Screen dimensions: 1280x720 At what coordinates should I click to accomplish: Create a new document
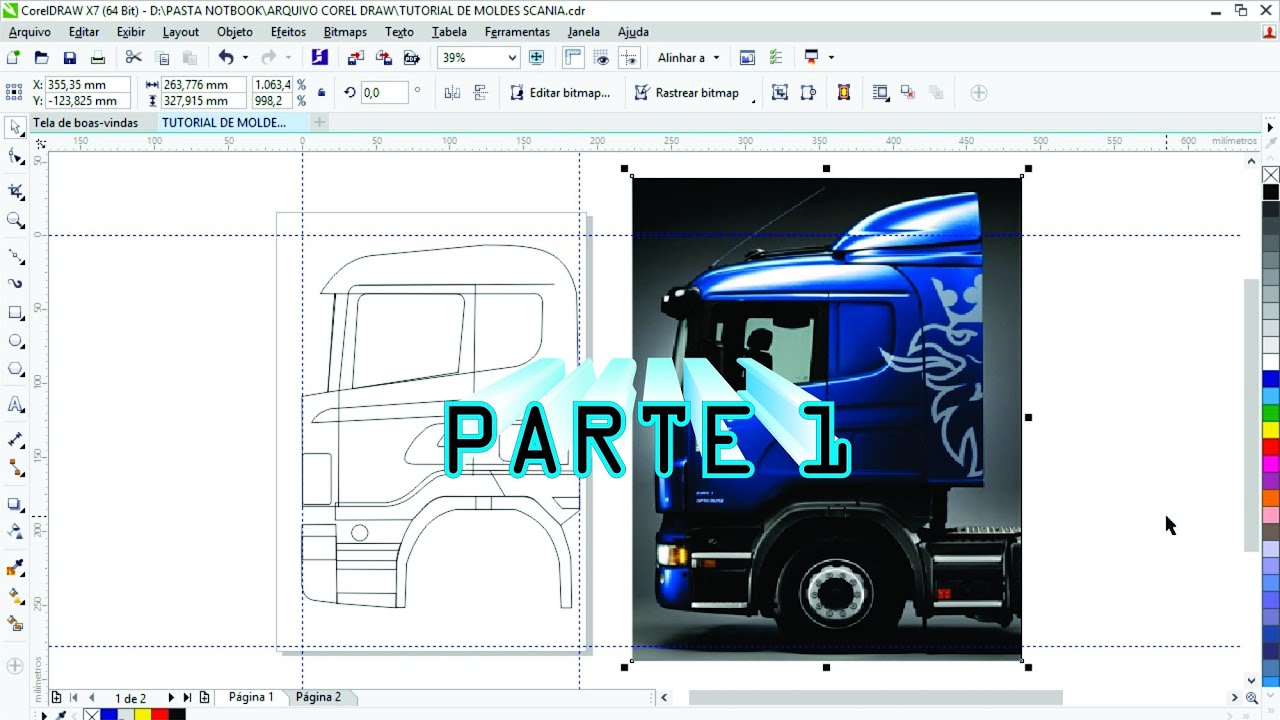(x=13, y=58)
